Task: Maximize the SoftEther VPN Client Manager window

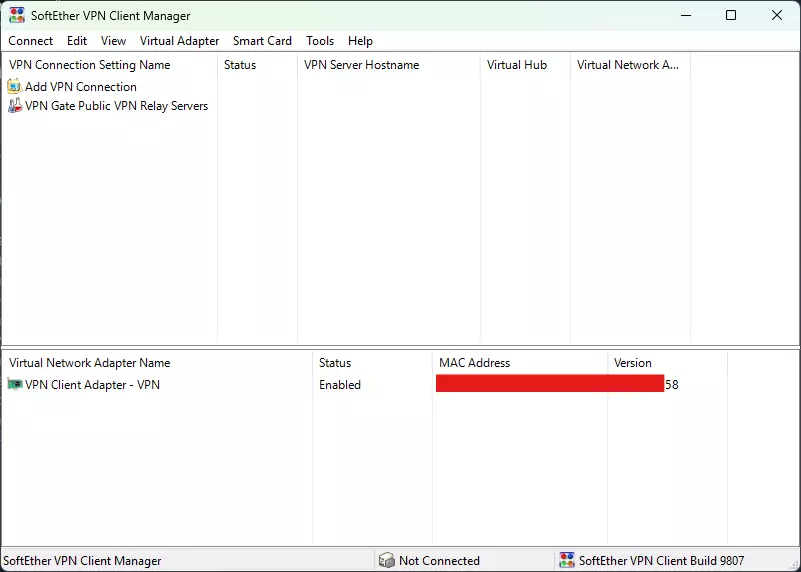Action: [x=731, y=15]
